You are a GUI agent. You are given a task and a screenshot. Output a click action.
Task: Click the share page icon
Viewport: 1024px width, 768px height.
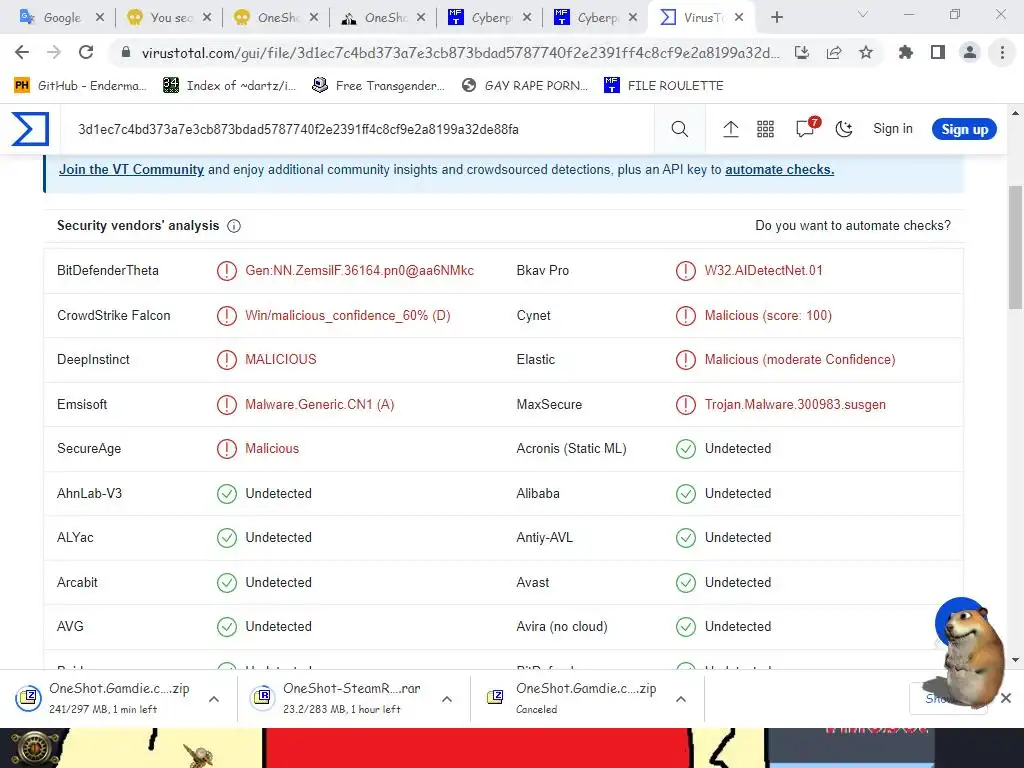tap(834, 52)
